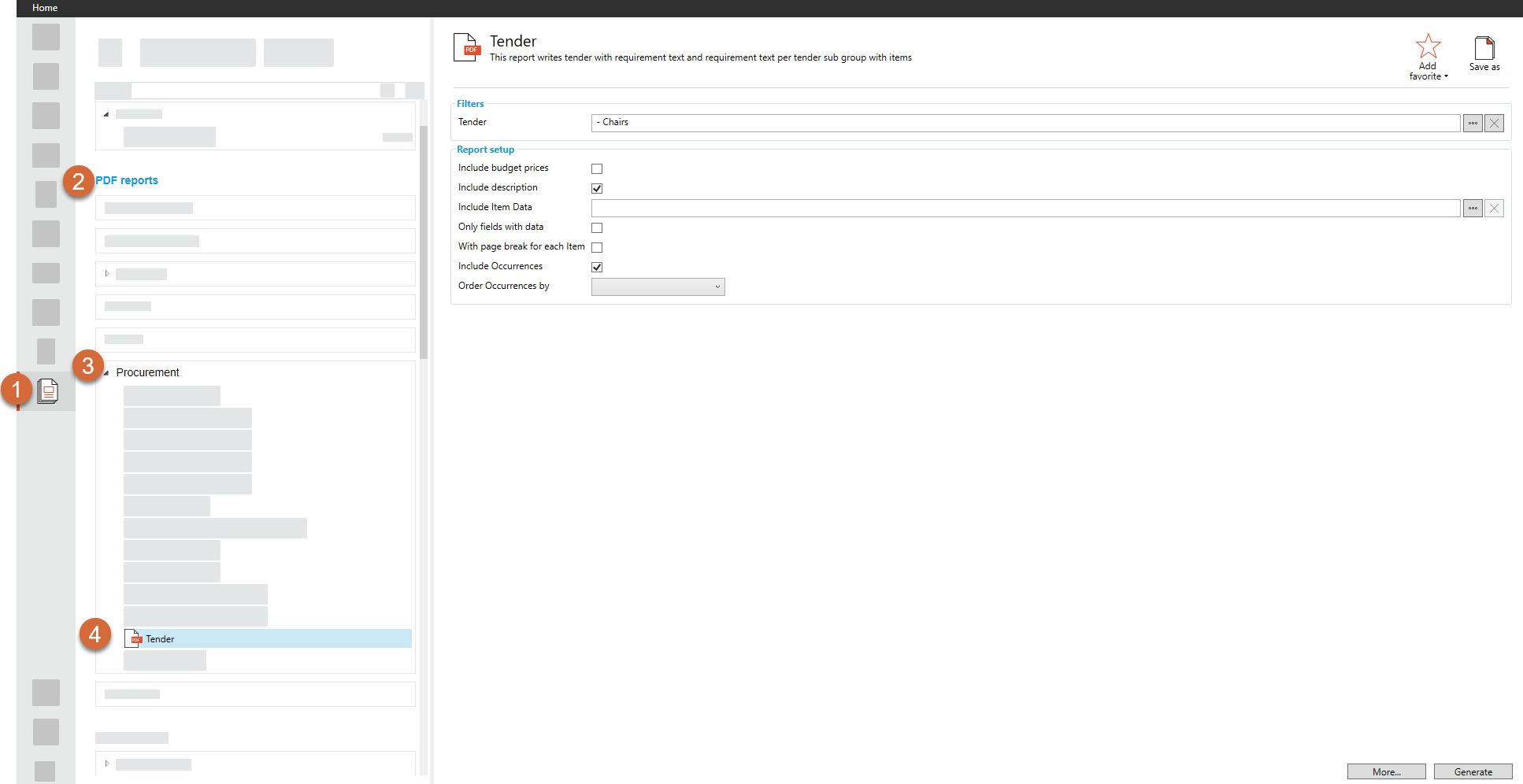
Task: Click the Generate button
Action: (1472, 771)
